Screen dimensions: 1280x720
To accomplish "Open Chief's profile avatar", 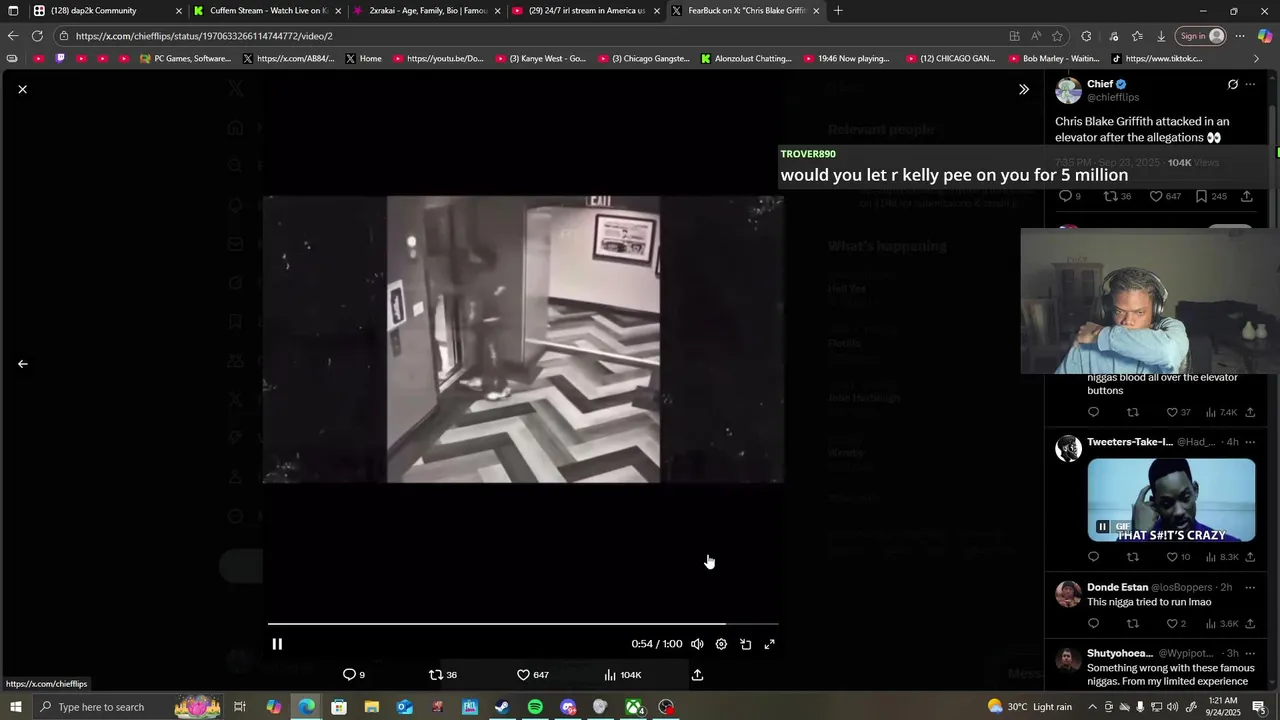I will coord(1068,90).
